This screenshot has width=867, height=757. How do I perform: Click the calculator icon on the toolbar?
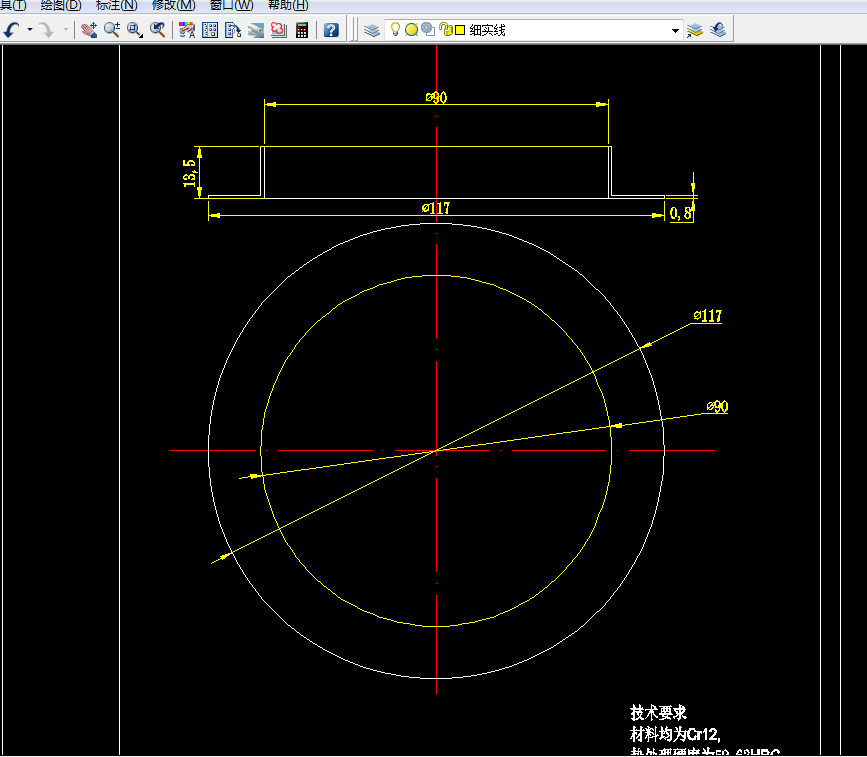click(x=302, y=29)
